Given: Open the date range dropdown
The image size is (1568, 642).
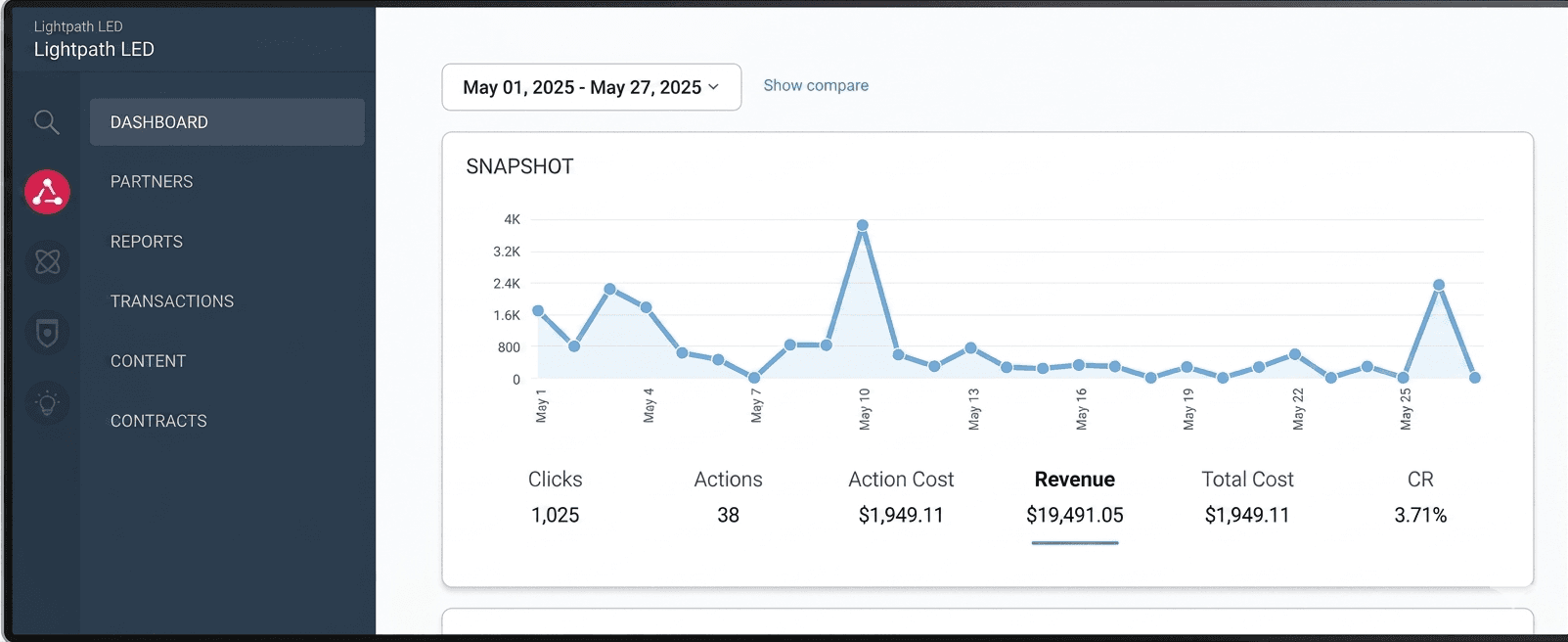Looking at the screenshot, I should pyautogui.click(x=592, y=87).
